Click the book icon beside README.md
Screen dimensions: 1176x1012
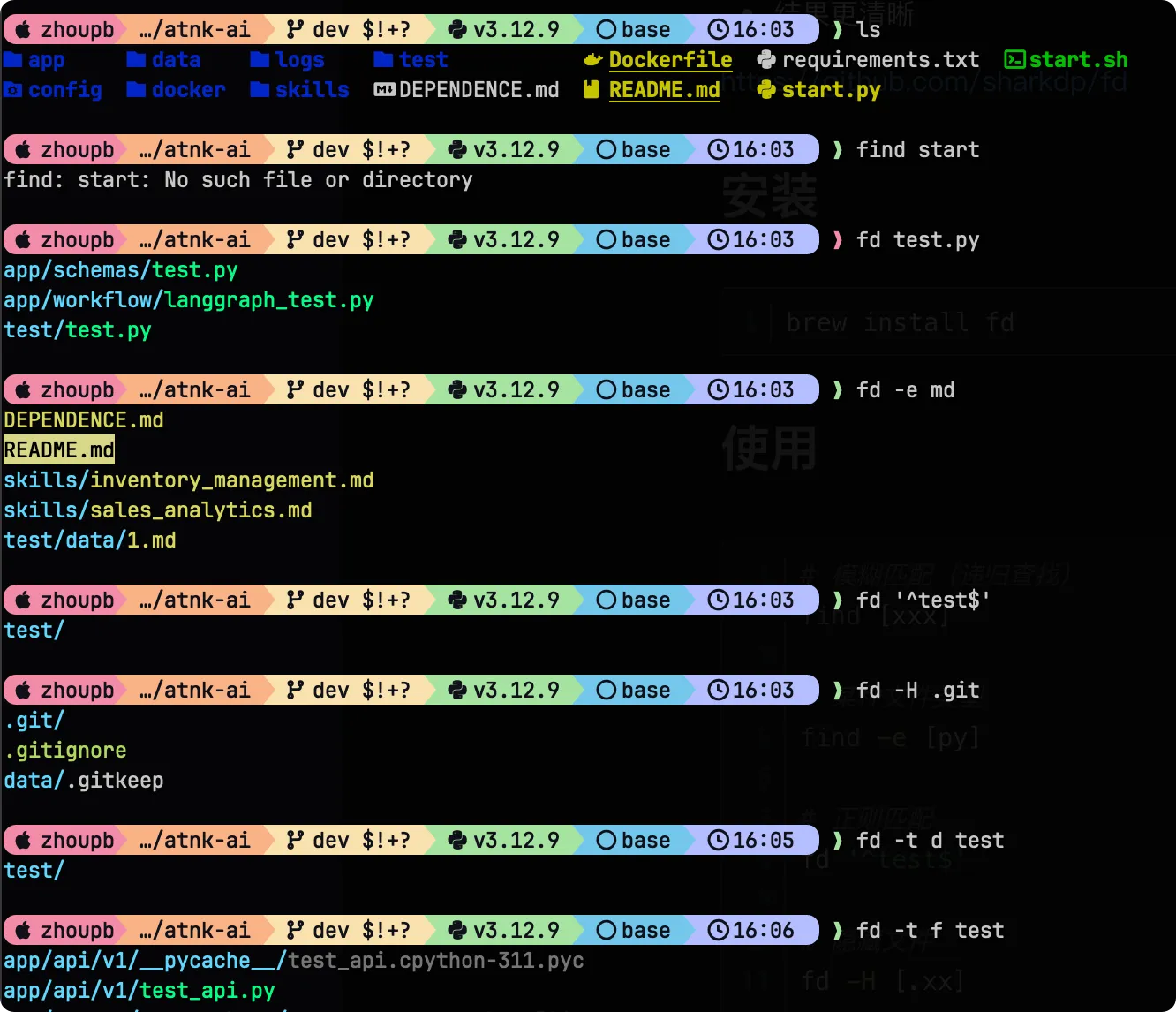point(592,89)
